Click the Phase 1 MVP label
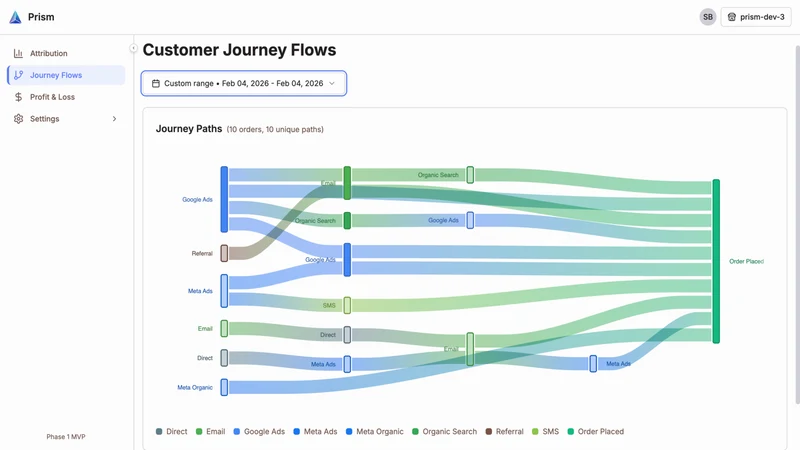The height and width of the screenshot is (450, 800). pyautogui.click(x=66, y=437)
